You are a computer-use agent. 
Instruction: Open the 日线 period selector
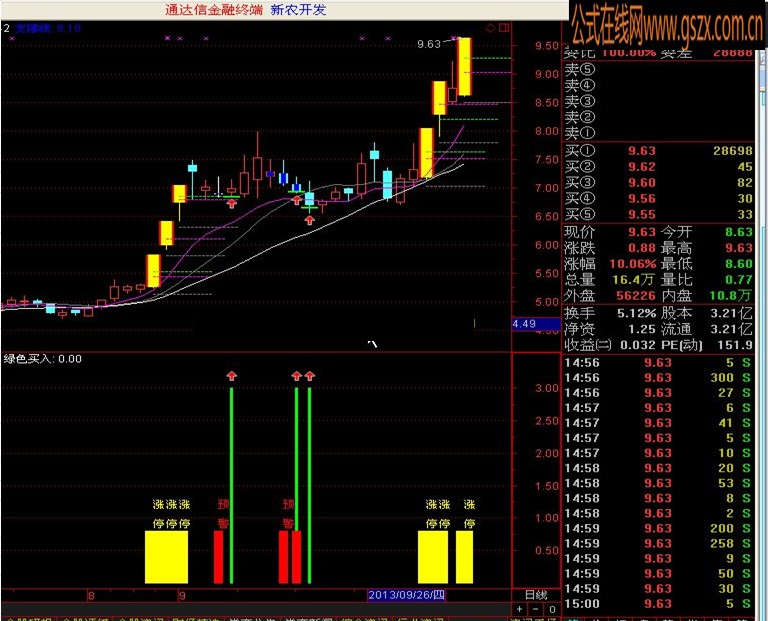[x=536, y=595]
